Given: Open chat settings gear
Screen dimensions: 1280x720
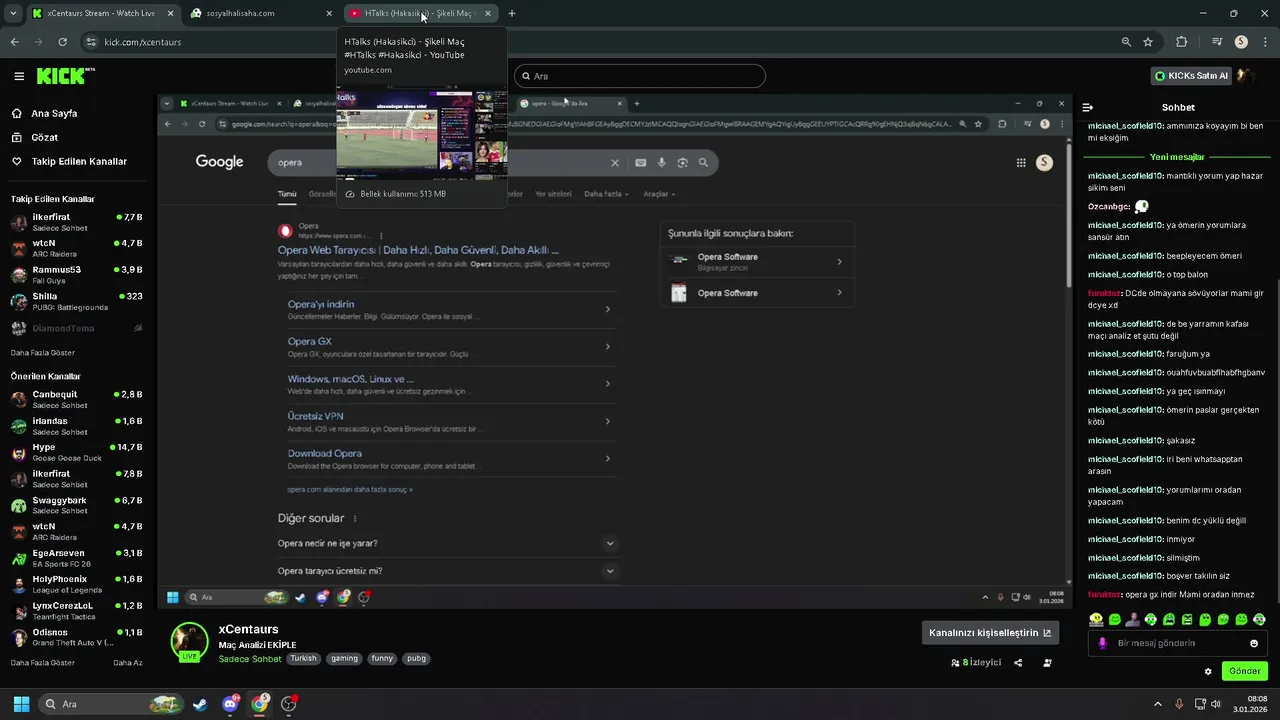Looking at the screenshot, I should pos(1208,671).
